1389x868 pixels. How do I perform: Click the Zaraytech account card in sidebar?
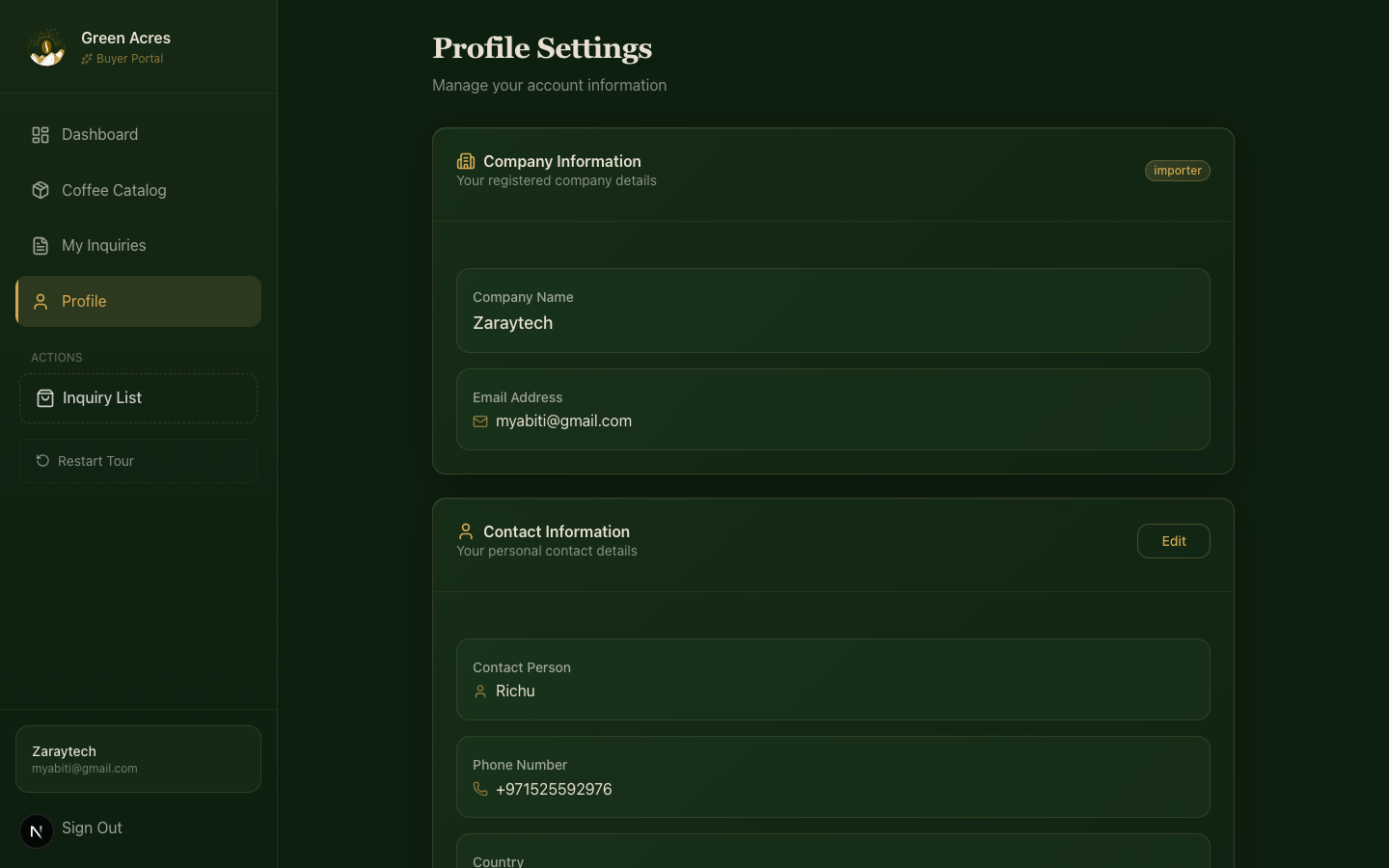coord(138,759)
